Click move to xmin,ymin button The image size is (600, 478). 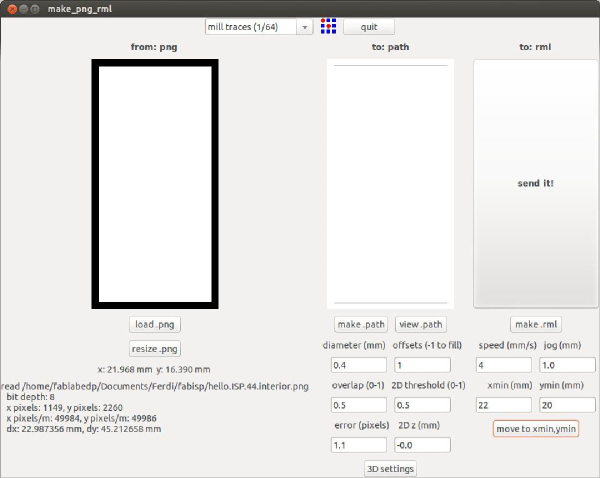tap(536, 429)
